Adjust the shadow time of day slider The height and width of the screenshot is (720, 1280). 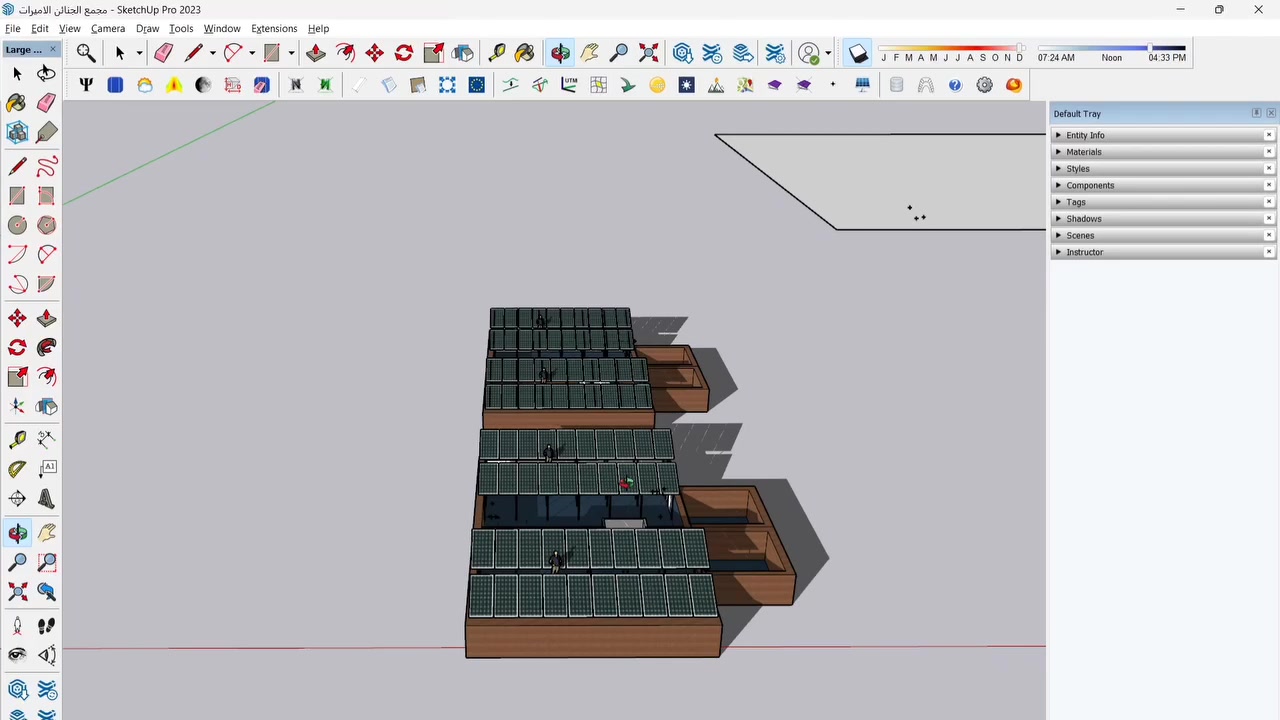[x=1150, y=48]
